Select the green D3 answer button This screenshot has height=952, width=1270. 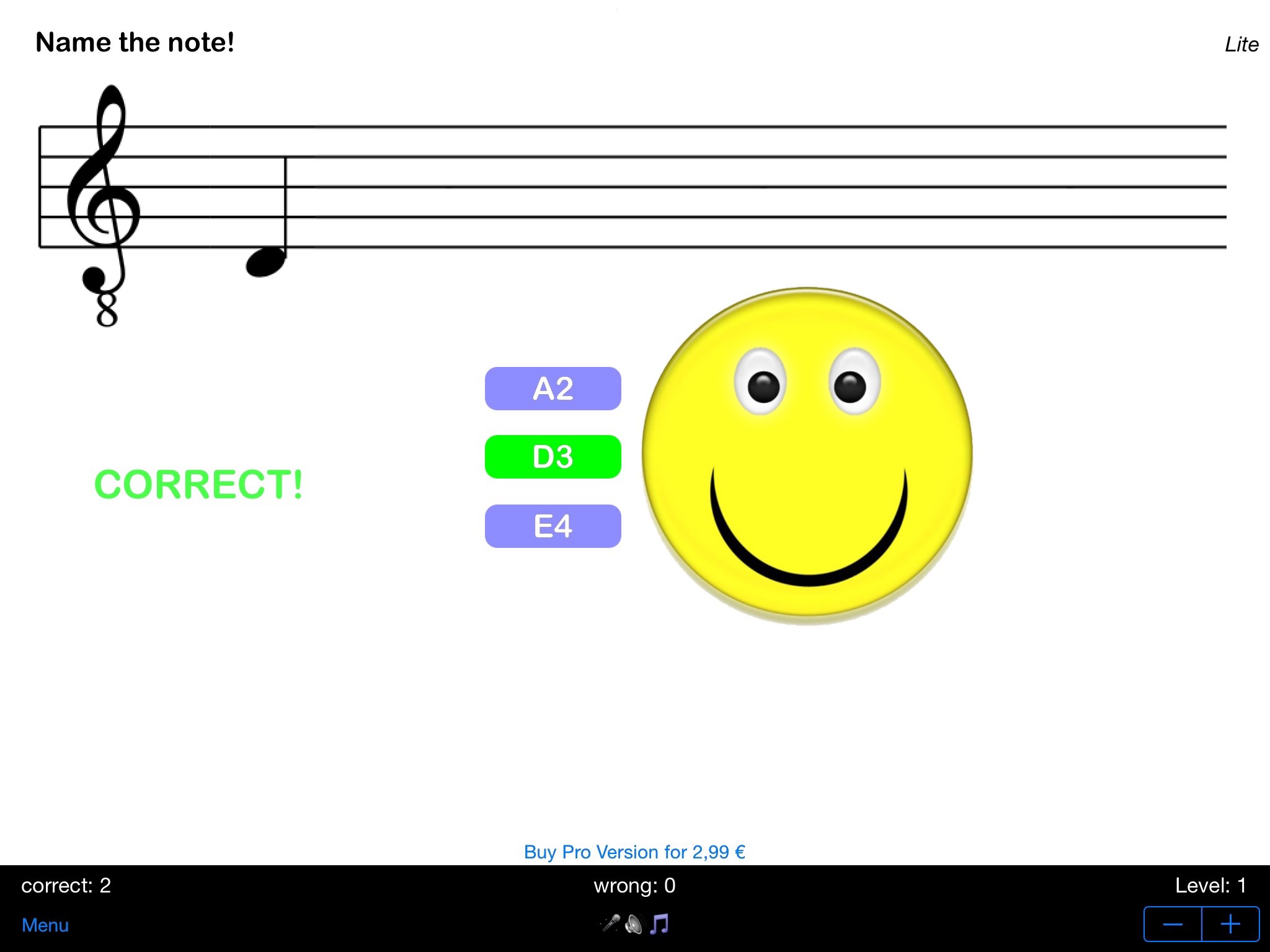[553, 457]
